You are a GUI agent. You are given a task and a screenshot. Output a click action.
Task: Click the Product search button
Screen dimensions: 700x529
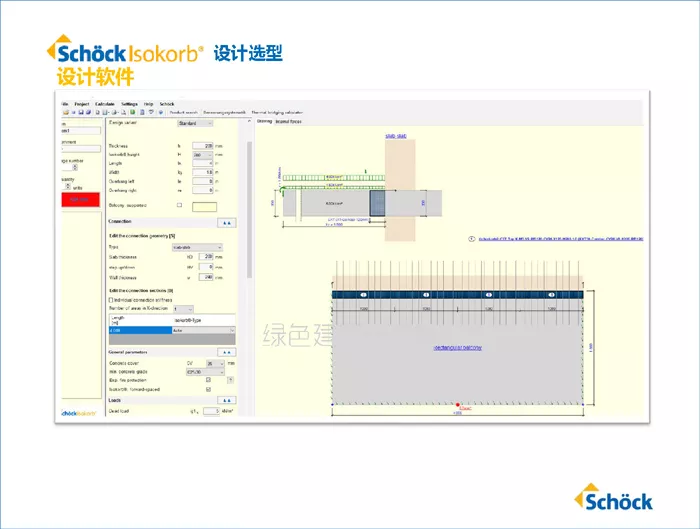click(183, 112)
